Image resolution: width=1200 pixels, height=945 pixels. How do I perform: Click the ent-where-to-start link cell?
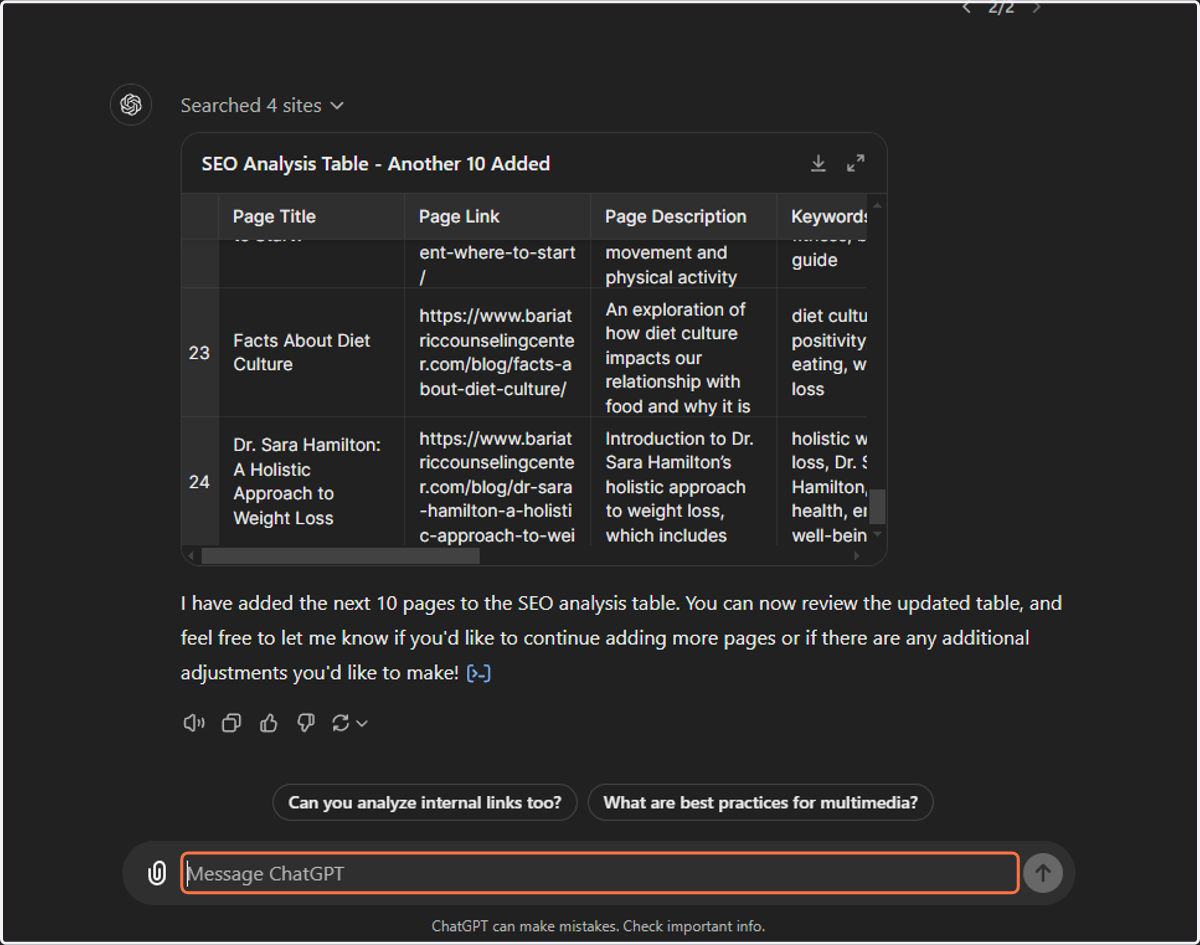[x=497, y=264]
